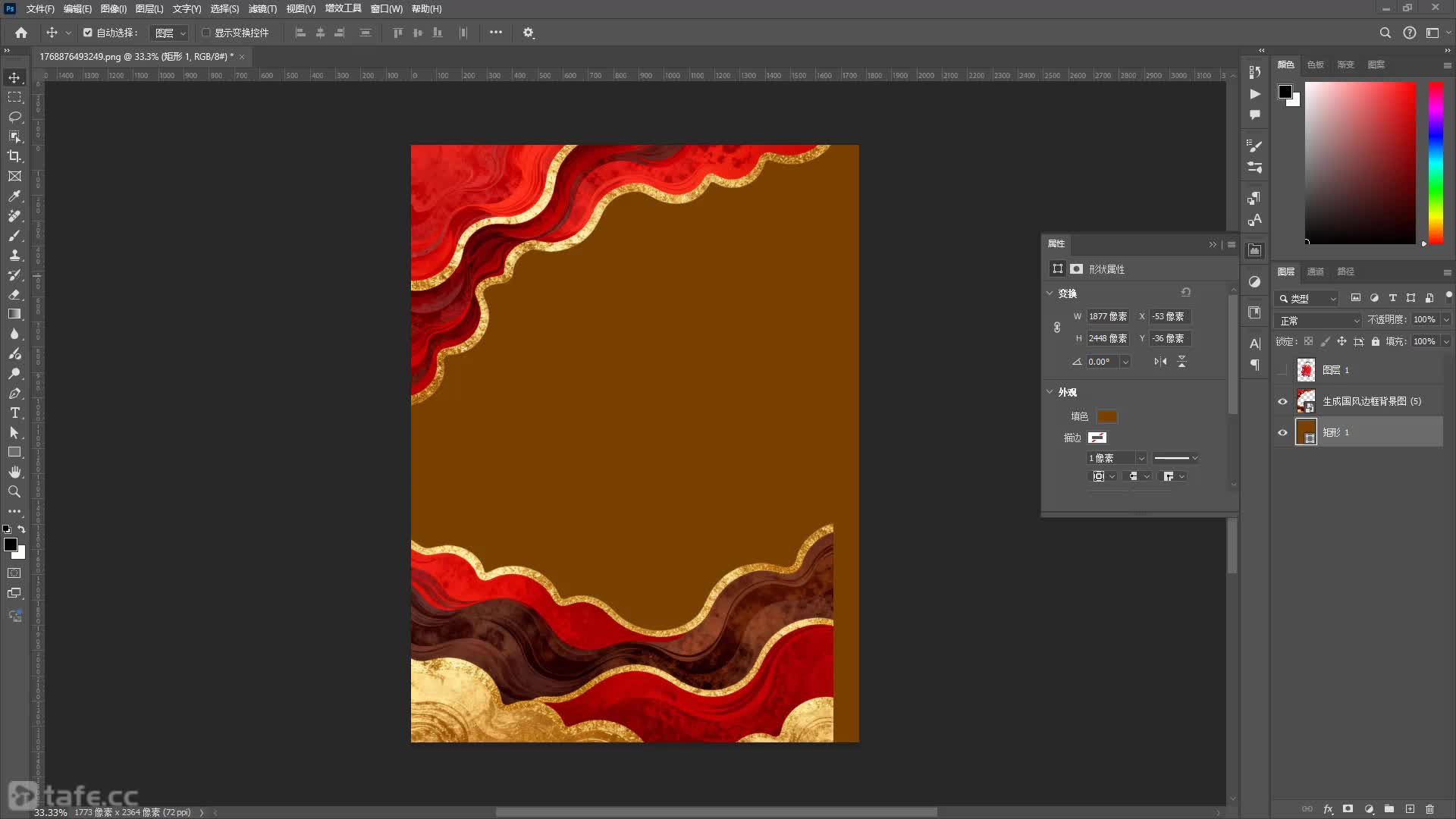
Task: Select the Horizontal Type tool
Action: [14, 413]
